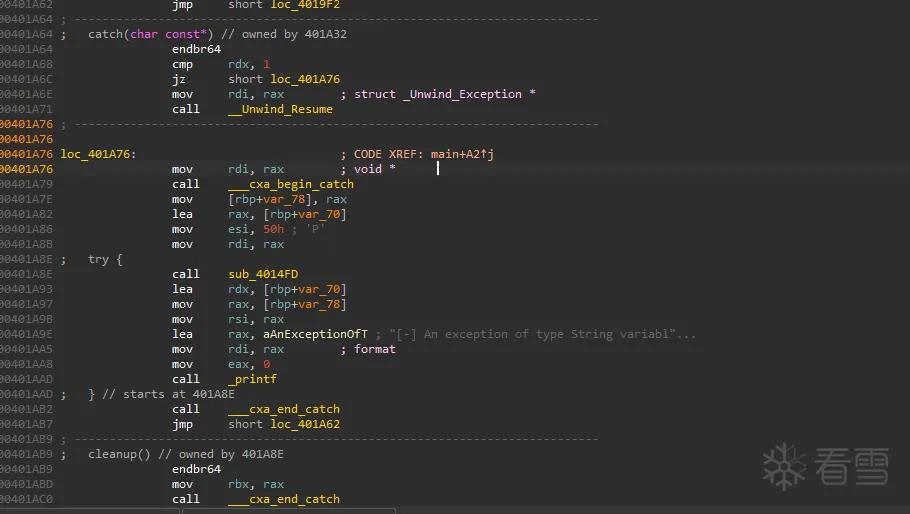Select rbx register in mov rbx, rax
910x514 pixels.
[239, 484]
